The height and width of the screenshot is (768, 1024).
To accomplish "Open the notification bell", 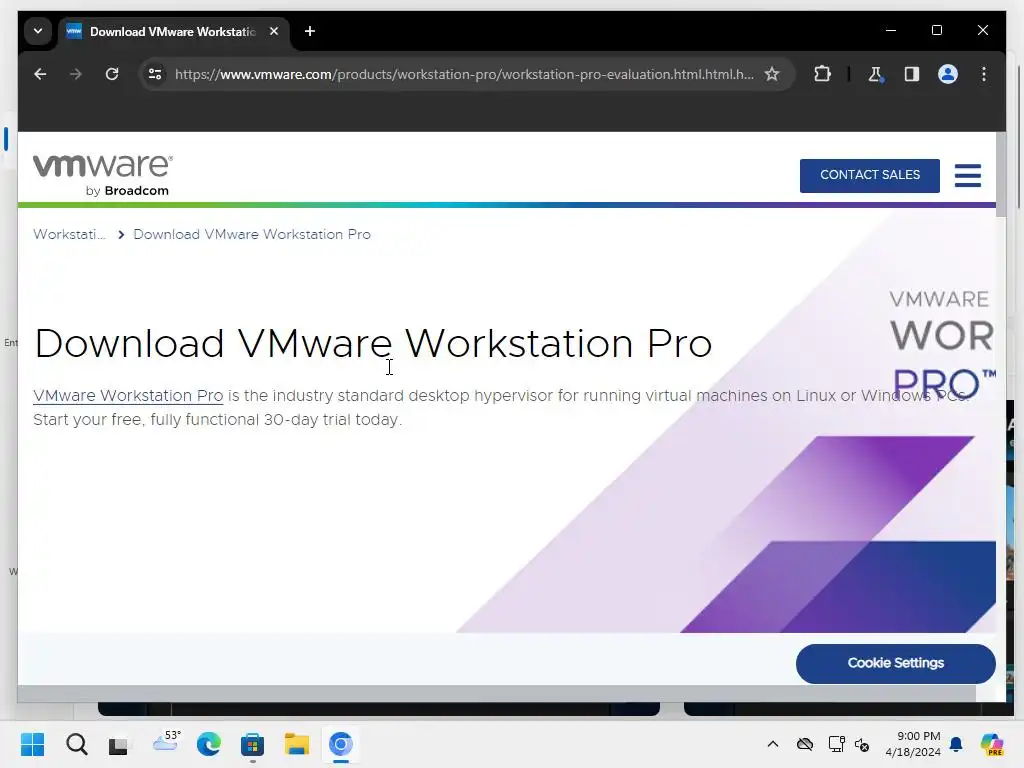I will click(x=956, y=744).
